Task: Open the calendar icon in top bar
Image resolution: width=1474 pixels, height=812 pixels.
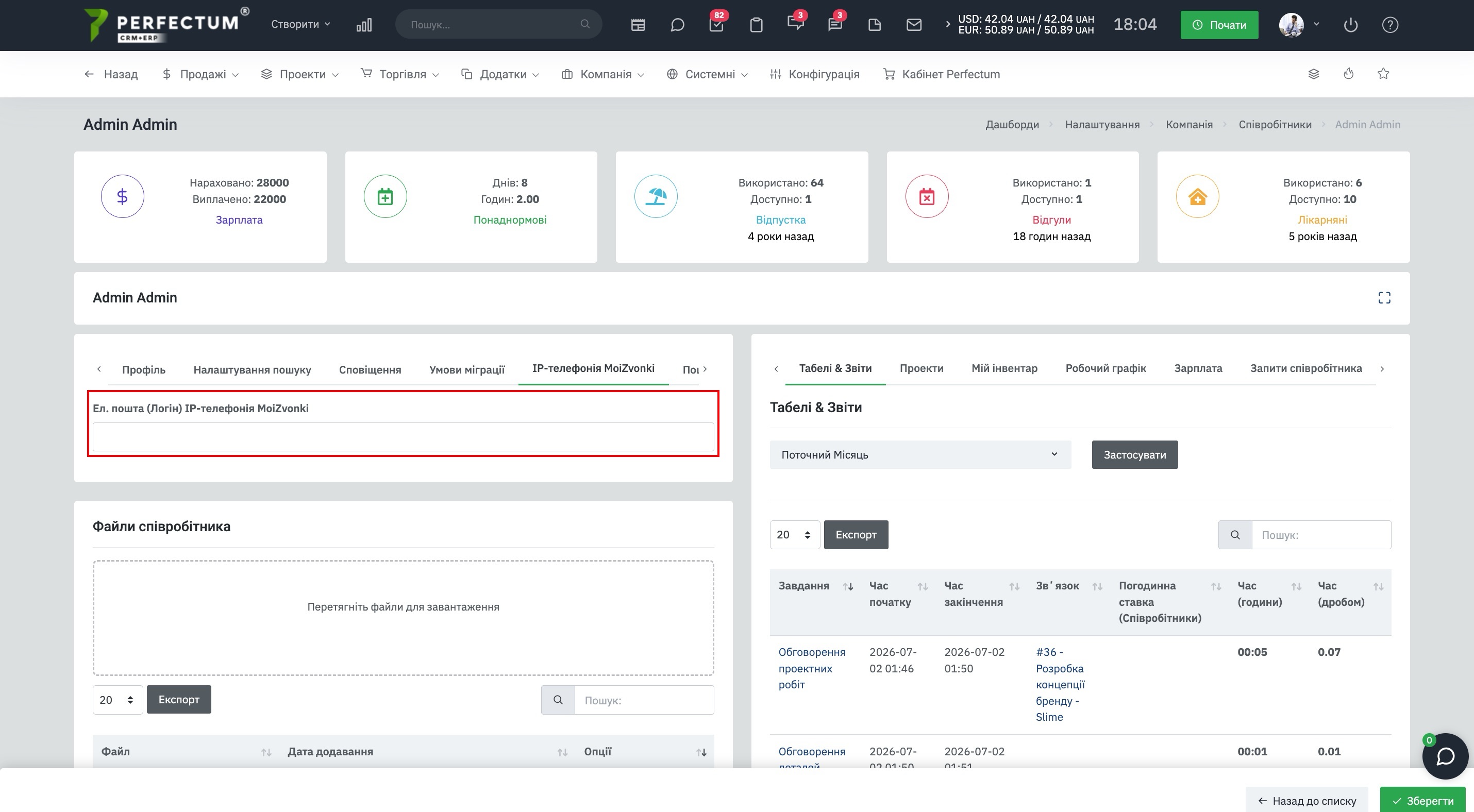Action: tap(638, 25)
